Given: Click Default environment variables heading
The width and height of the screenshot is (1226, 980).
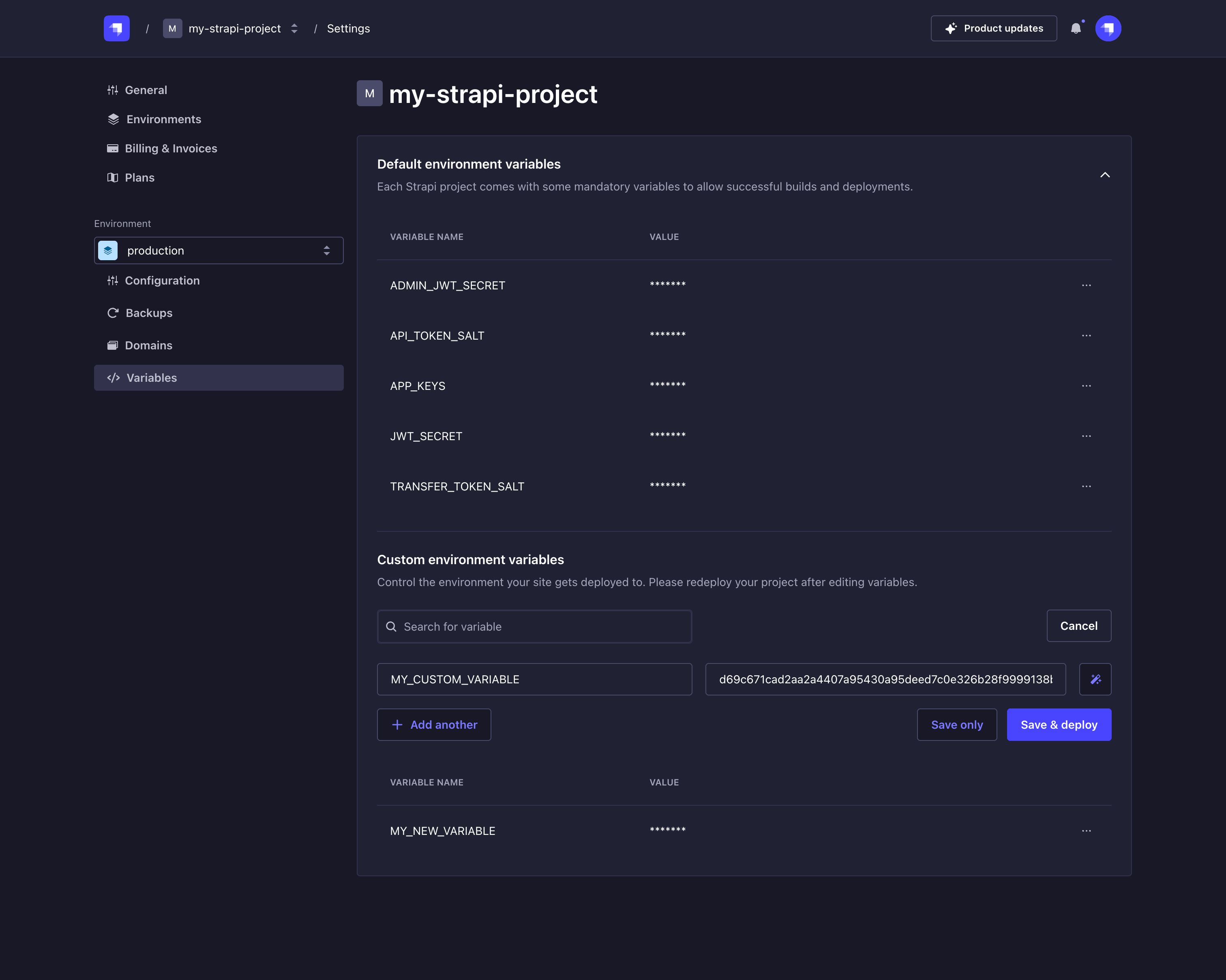Looking at the screenshot, I should [x=469, y=164].
